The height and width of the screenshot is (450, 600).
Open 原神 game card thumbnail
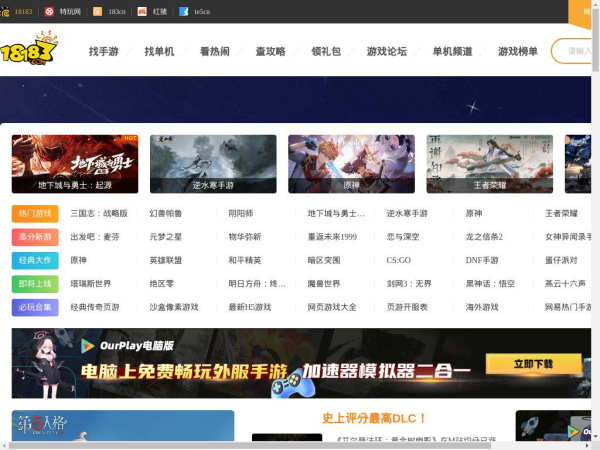[351, 164]
